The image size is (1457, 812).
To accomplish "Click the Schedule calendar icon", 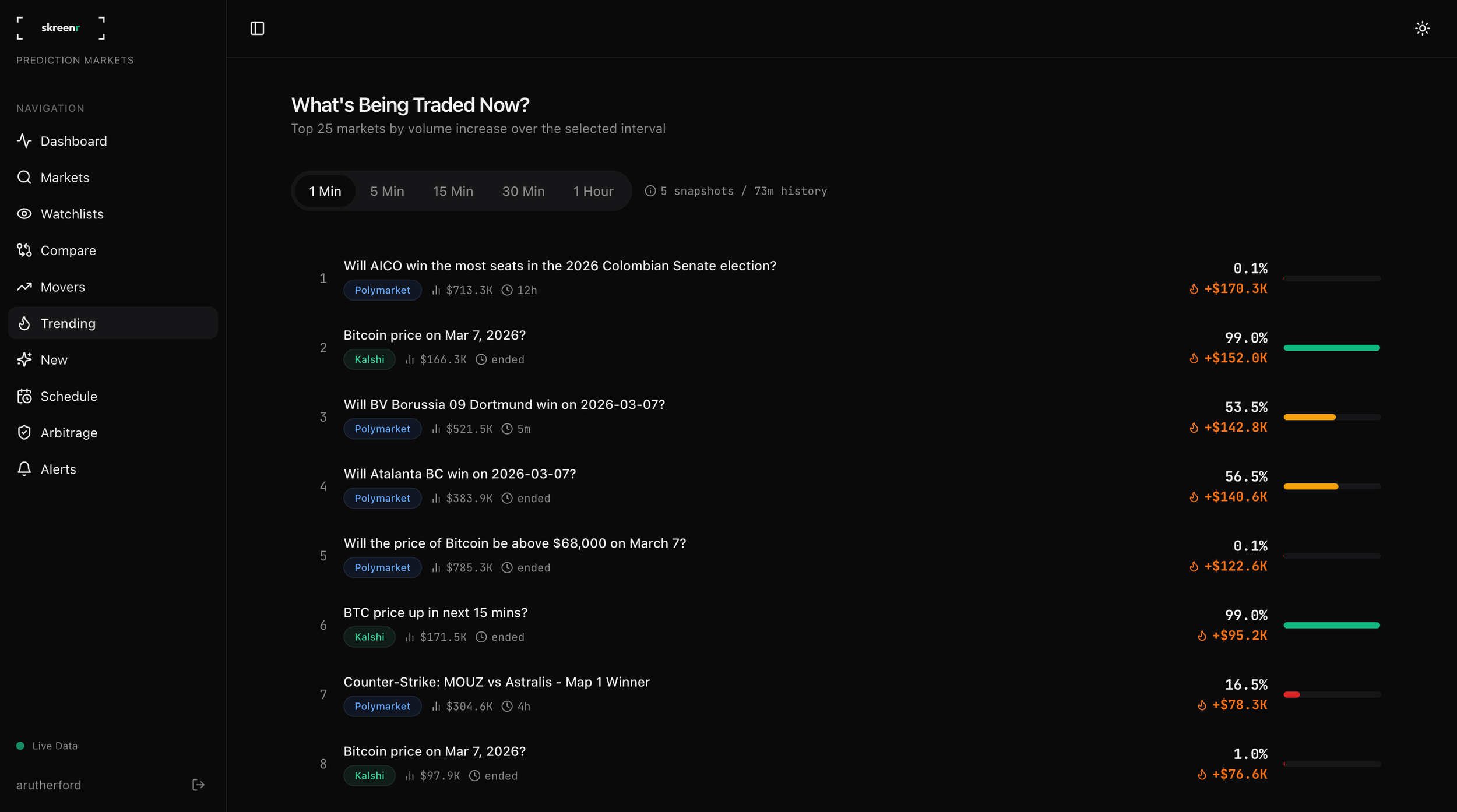I will [24, 396].
